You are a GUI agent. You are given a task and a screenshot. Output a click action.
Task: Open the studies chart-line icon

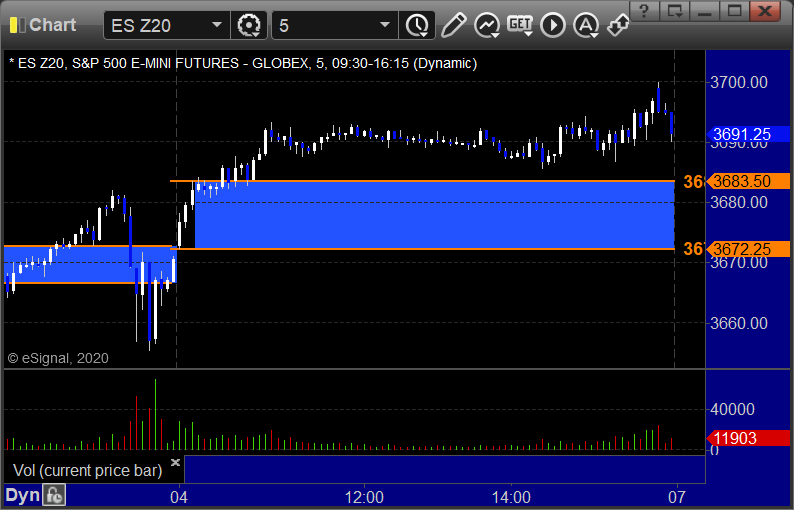point(487,25)
